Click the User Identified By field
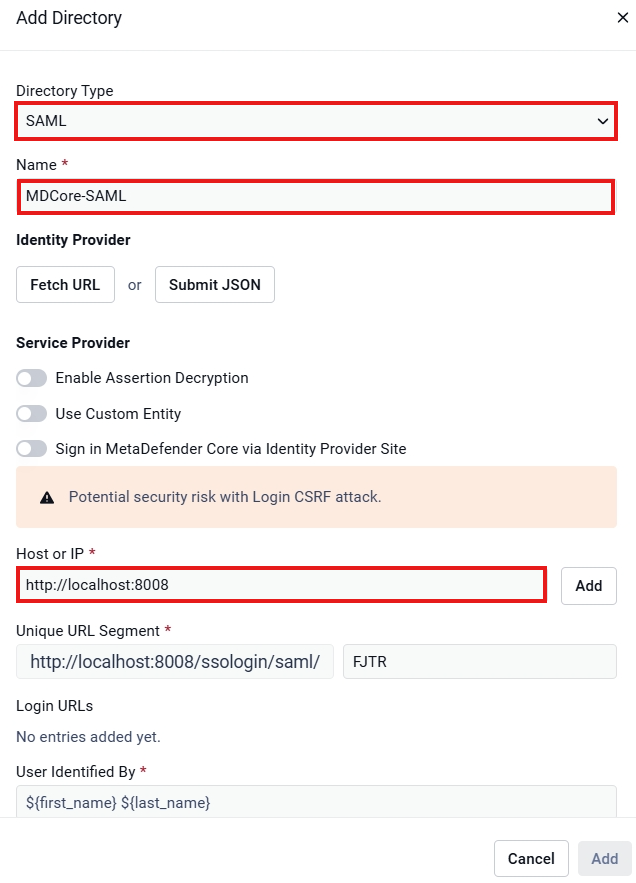 [316, 802]
